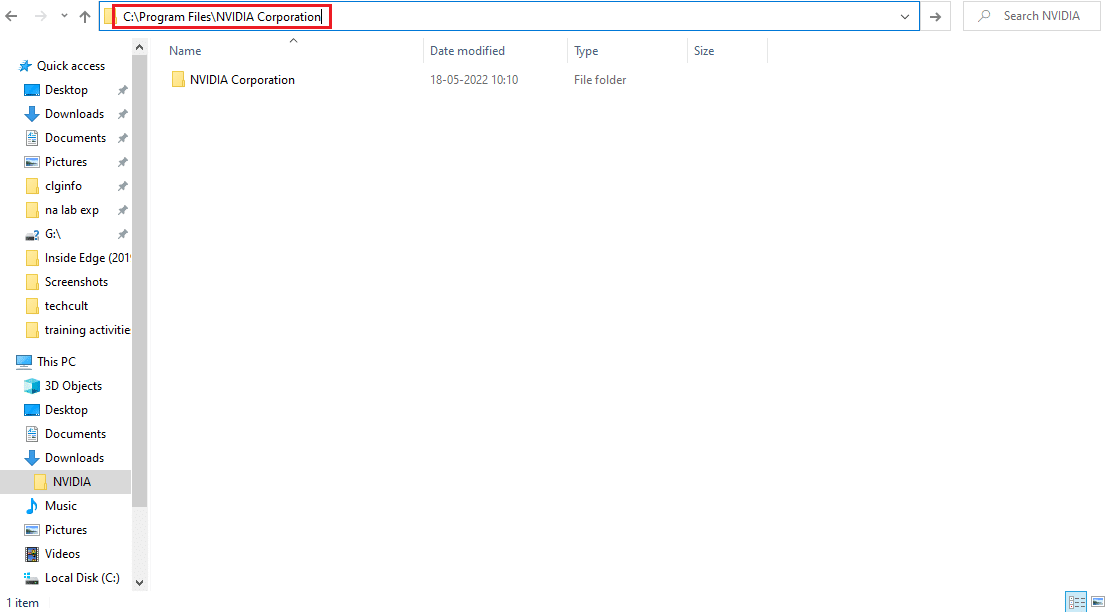Click the pin icon next to Desktop

tap(122, 90)
